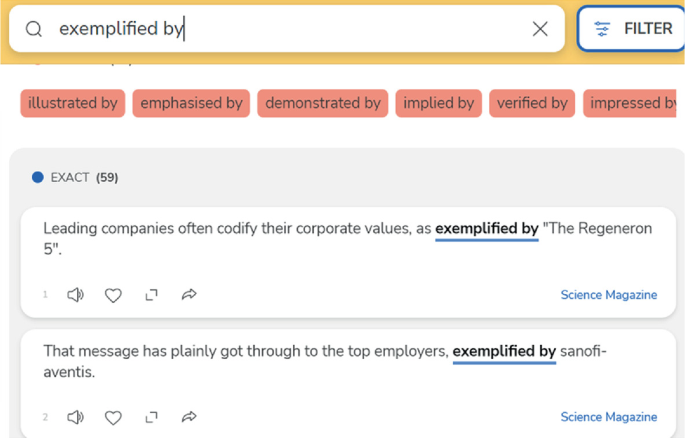Viewport: 685px width, 438px height.
Task: Select the "emphasised by" suggestion chip
Action: point(191,103)
